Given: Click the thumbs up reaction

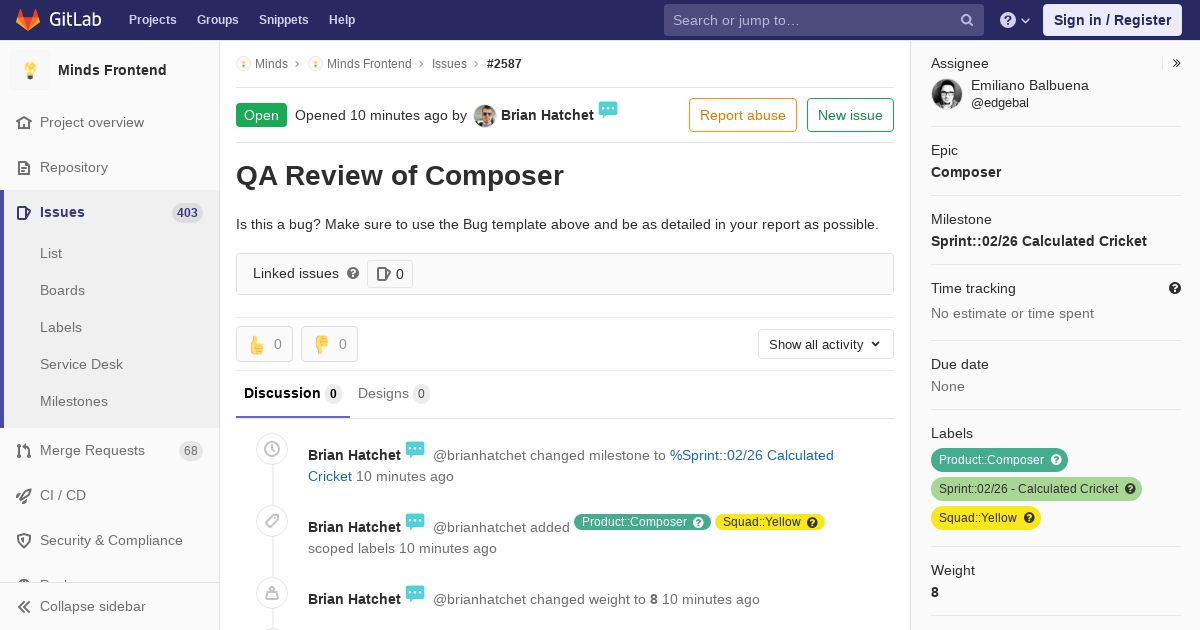Looking at the screenshot, I should pos(265,344).
